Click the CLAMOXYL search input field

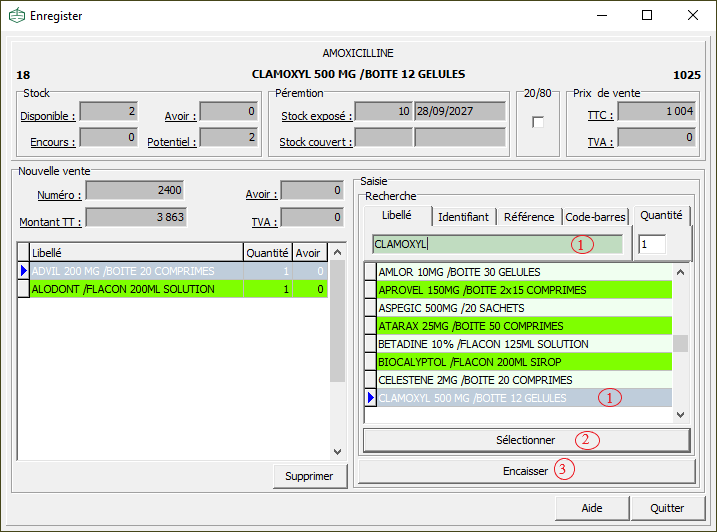(498, 244)
